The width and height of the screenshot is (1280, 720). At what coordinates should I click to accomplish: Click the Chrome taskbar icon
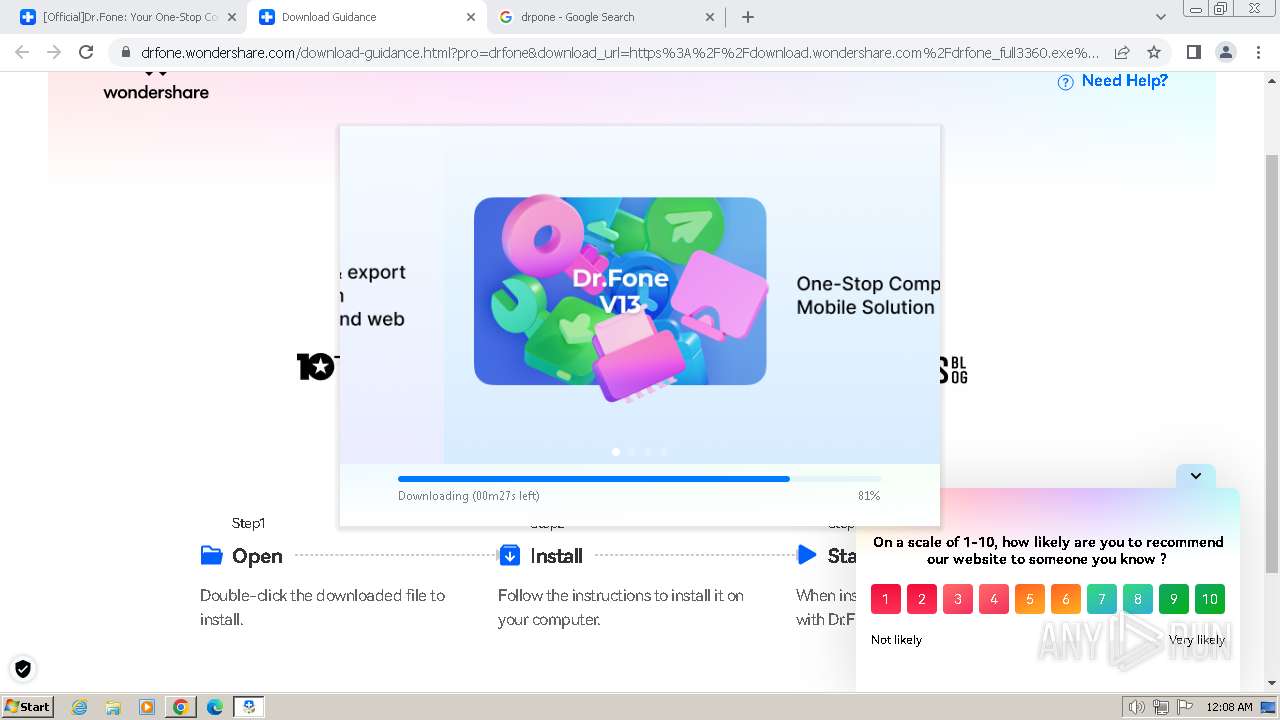pyautogui.click(x=181, y=707)
